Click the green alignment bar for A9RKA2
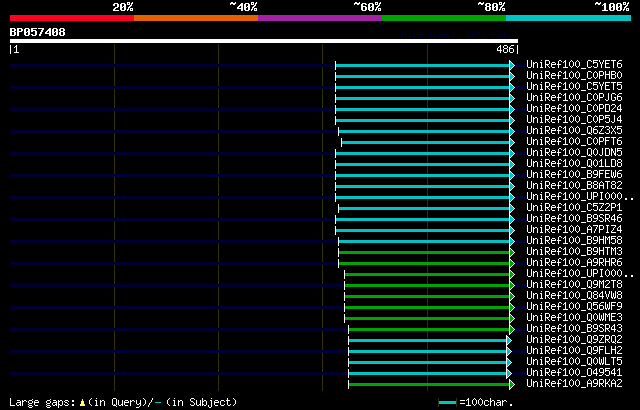 pyautogui.click(x=429, y=385)
